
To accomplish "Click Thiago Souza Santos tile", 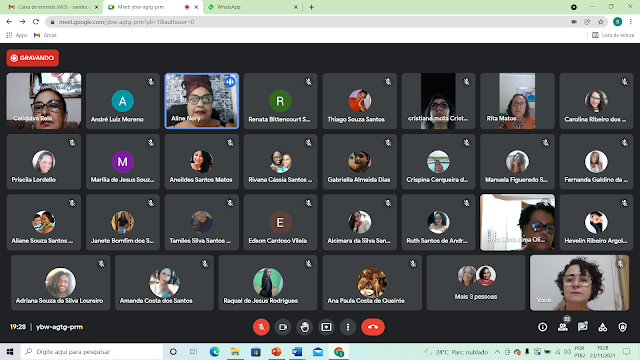I will click(x=359, y=101).
